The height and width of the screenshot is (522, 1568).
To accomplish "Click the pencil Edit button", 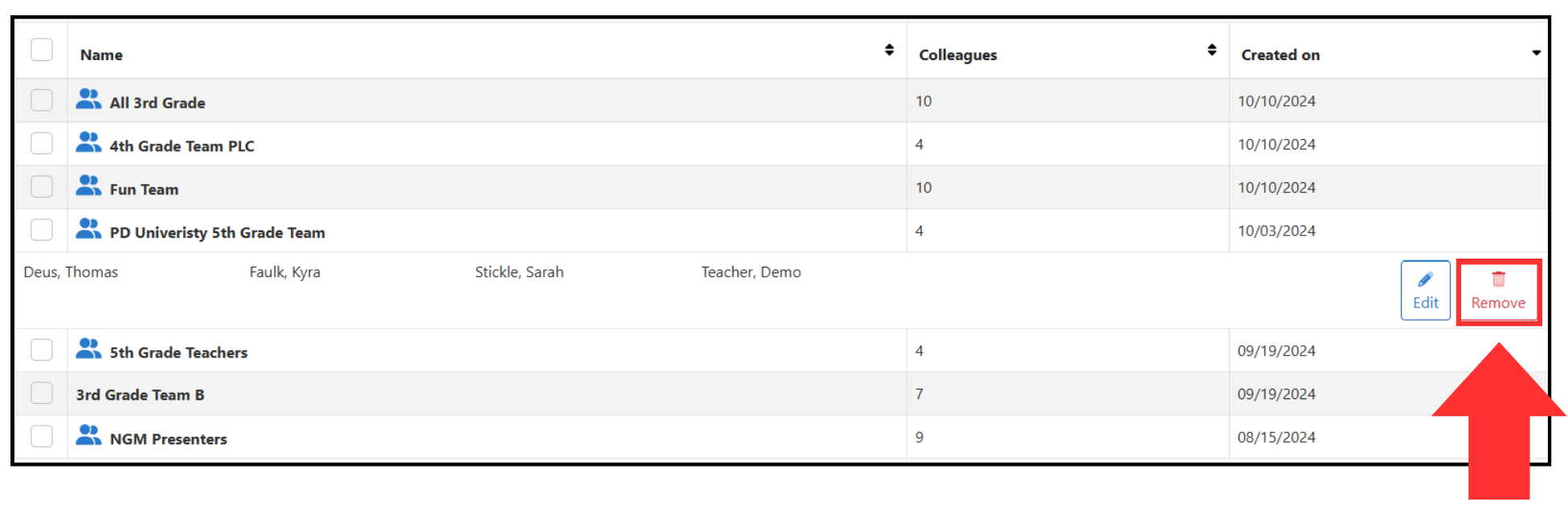I will pos(1425,291).
